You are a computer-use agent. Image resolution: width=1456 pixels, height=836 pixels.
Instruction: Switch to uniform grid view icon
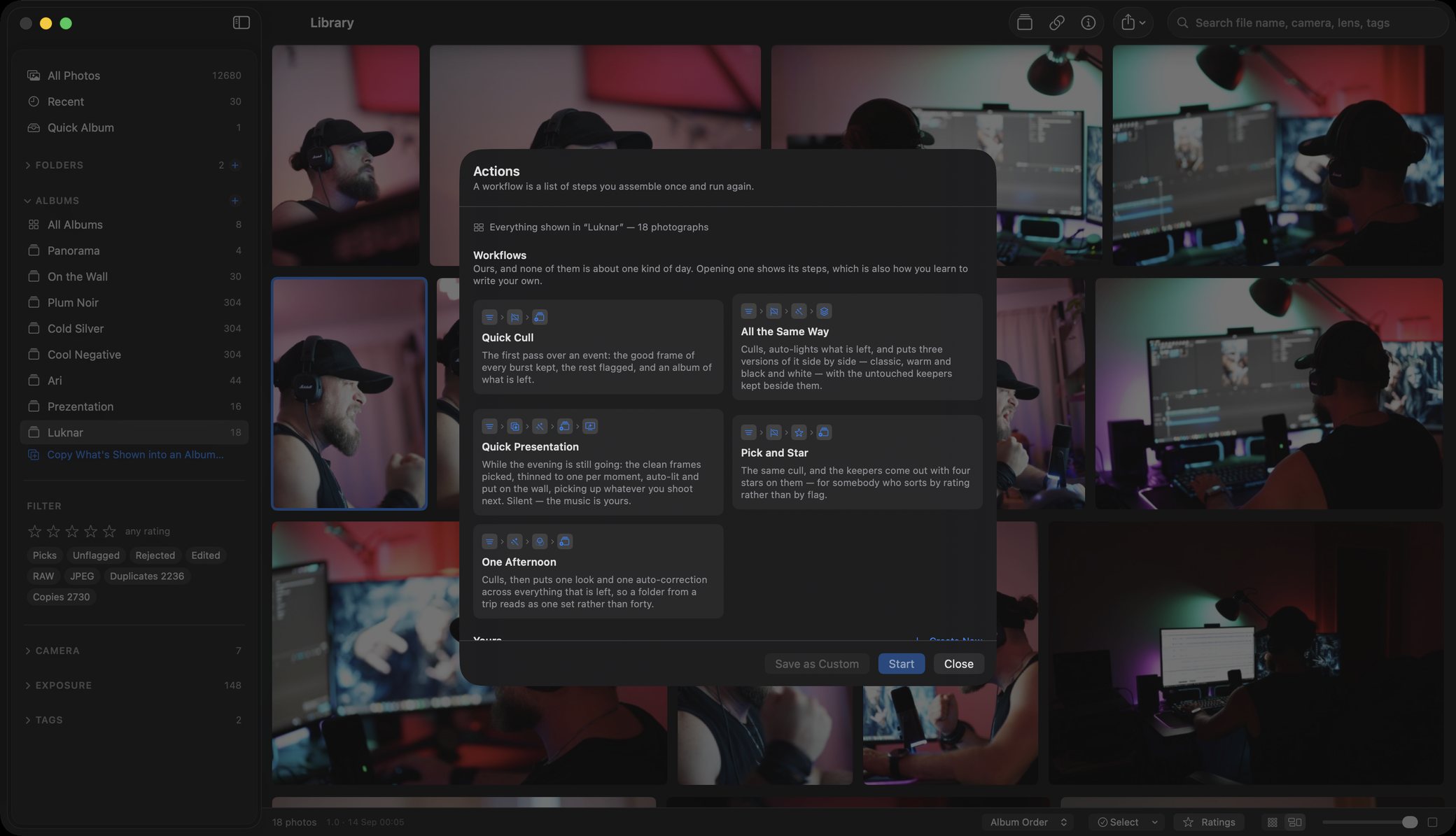coord(1273,823)
